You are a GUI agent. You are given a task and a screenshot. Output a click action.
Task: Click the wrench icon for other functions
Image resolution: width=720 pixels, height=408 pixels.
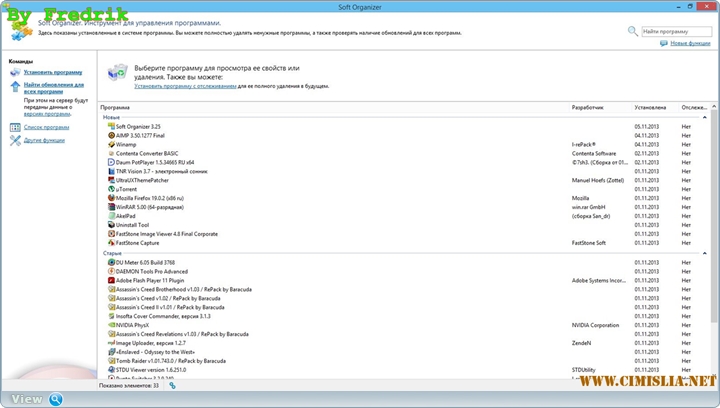pyautogui.click(x=15, y=141)
